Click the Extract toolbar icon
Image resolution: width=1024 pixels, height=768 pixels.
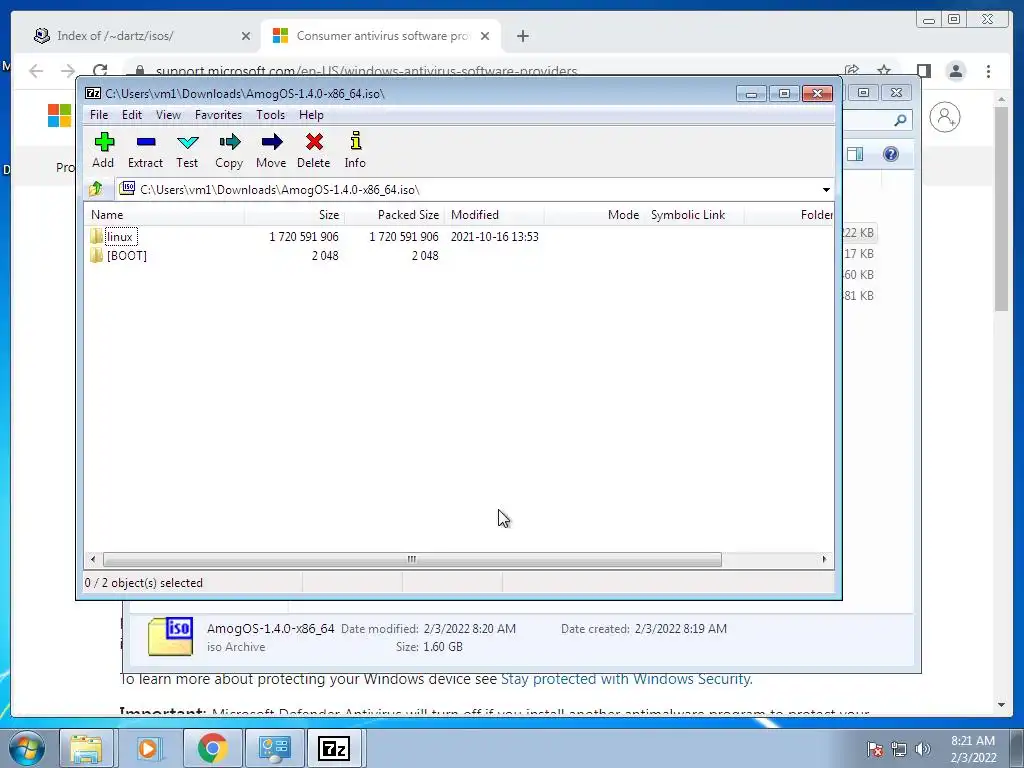coord(146,142)
